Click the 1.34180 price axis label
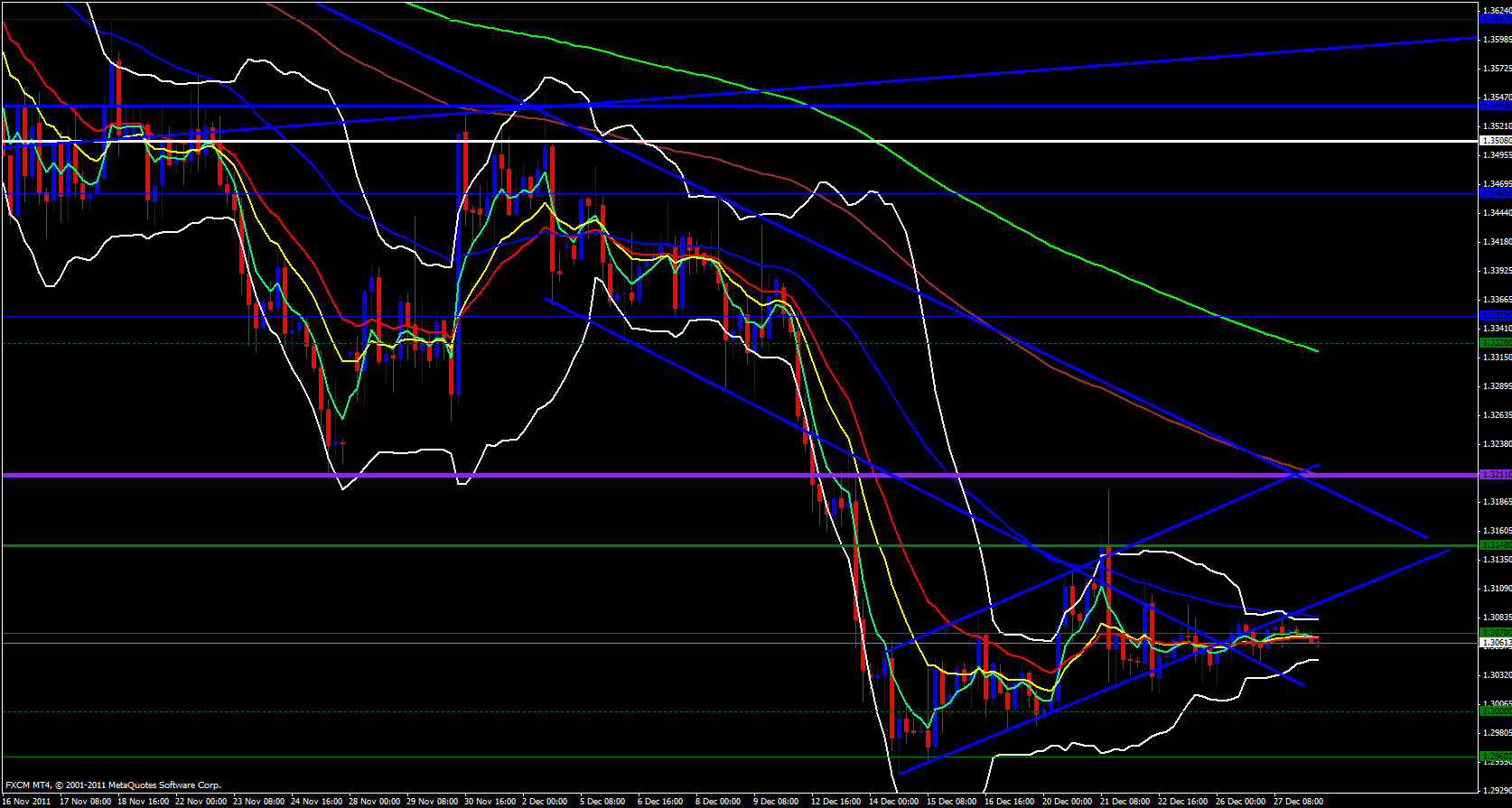This screenshot has height=808, width=1512. pyautogui.click(x=1497, y=242)
